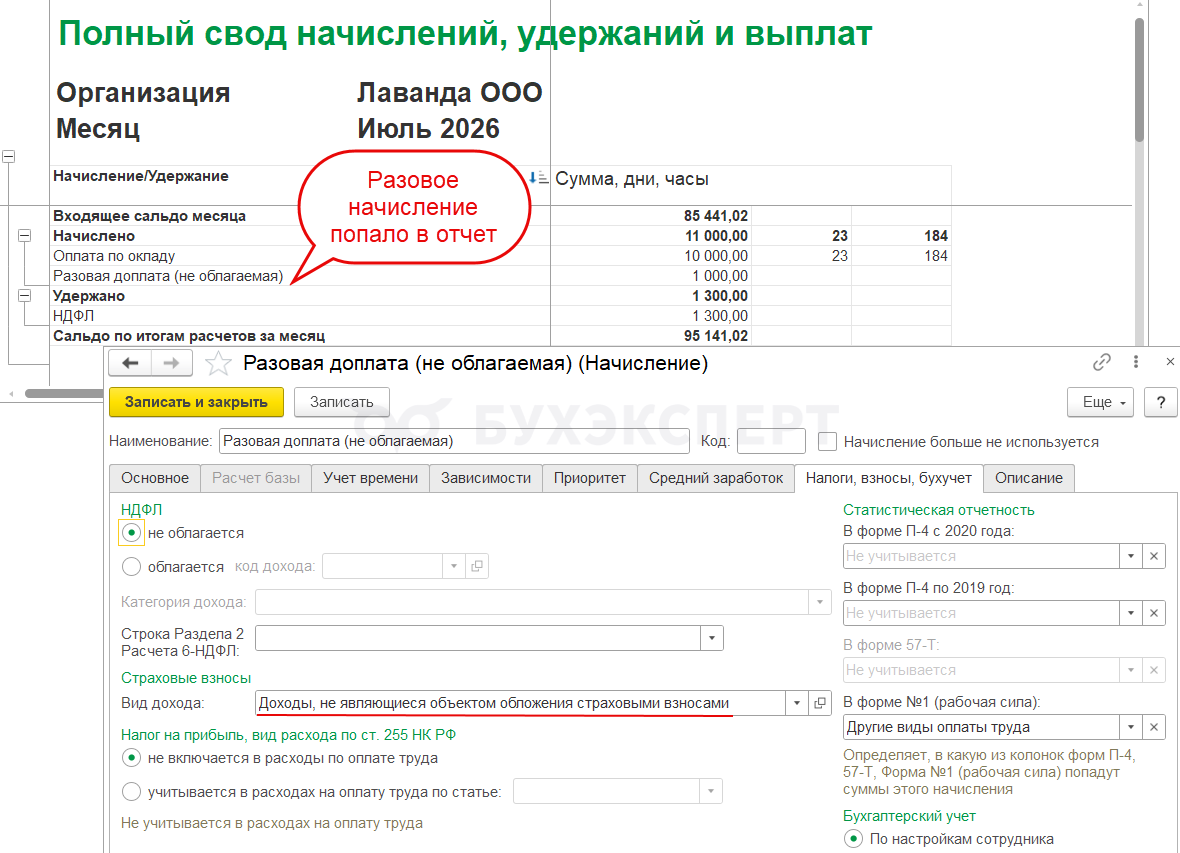The height and width of the screenshot is (853, 1180).
Task: Collapse the top-level report outline group
Action: (8, 157)
